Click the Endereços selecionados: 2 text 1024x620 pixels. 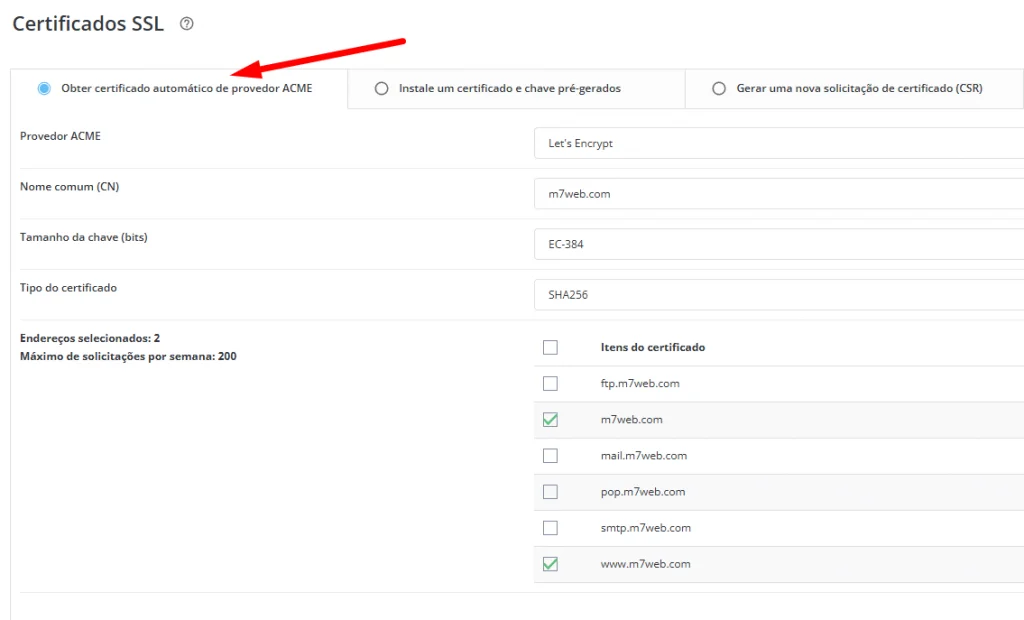point(89,338)
